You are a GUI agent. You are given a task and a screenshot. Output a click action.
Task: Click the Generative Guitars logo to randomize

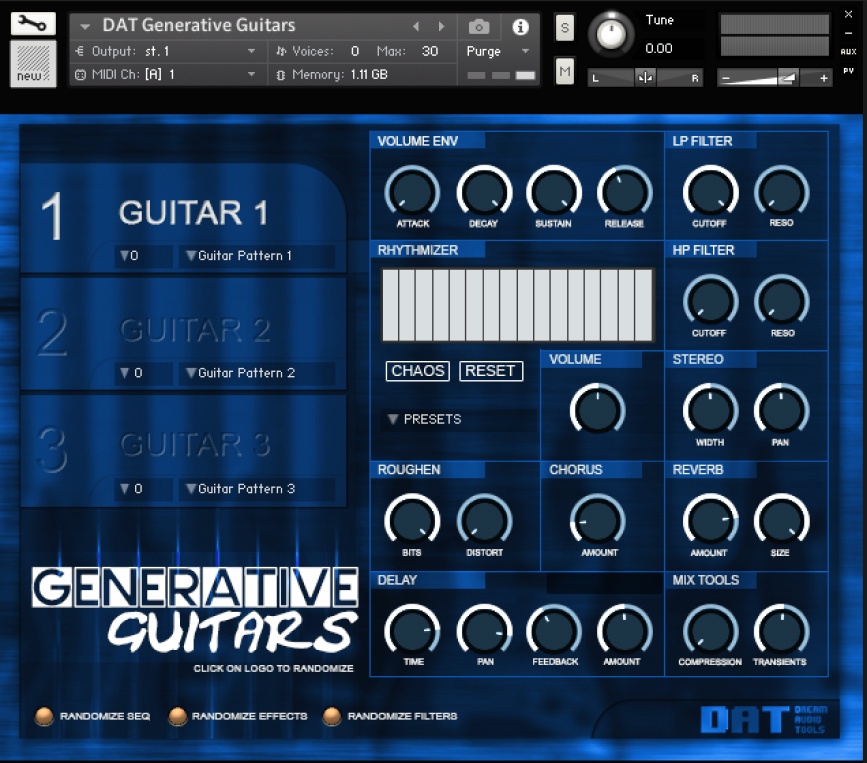(195, 609)
